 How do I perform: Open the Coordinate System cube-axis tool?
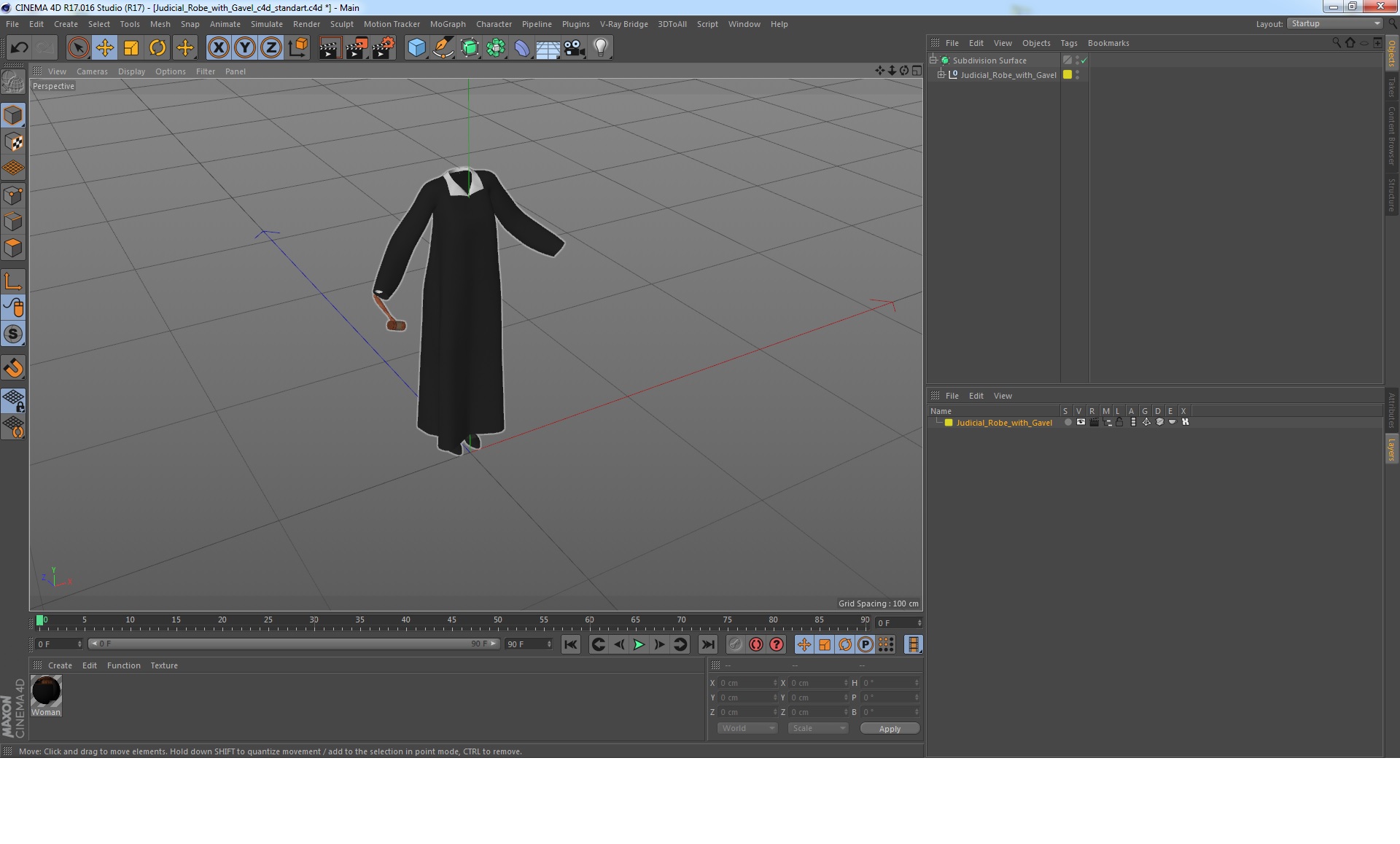coord(297,48)
